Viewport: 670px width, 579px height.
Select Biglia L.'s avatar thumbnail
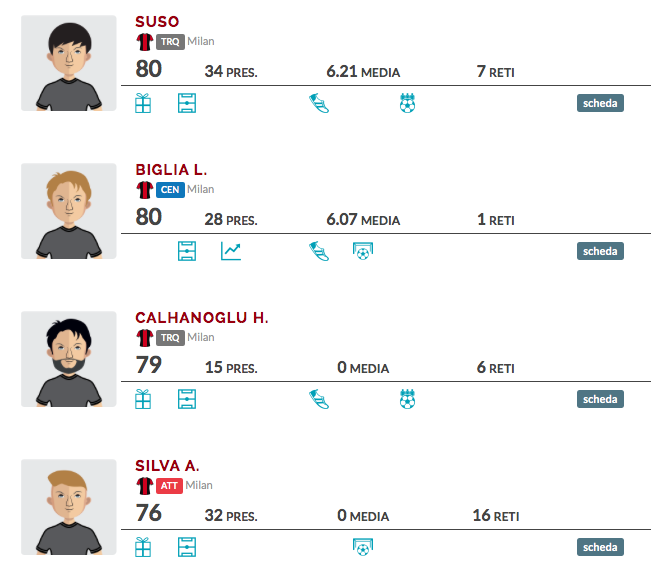click(69, 211)
